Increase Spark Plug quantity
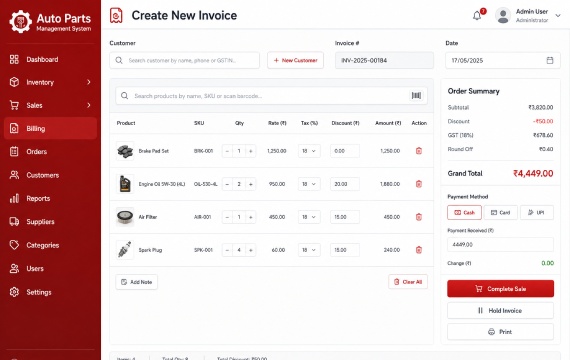This screenshot has width=570, height=360. coord(250,250)
